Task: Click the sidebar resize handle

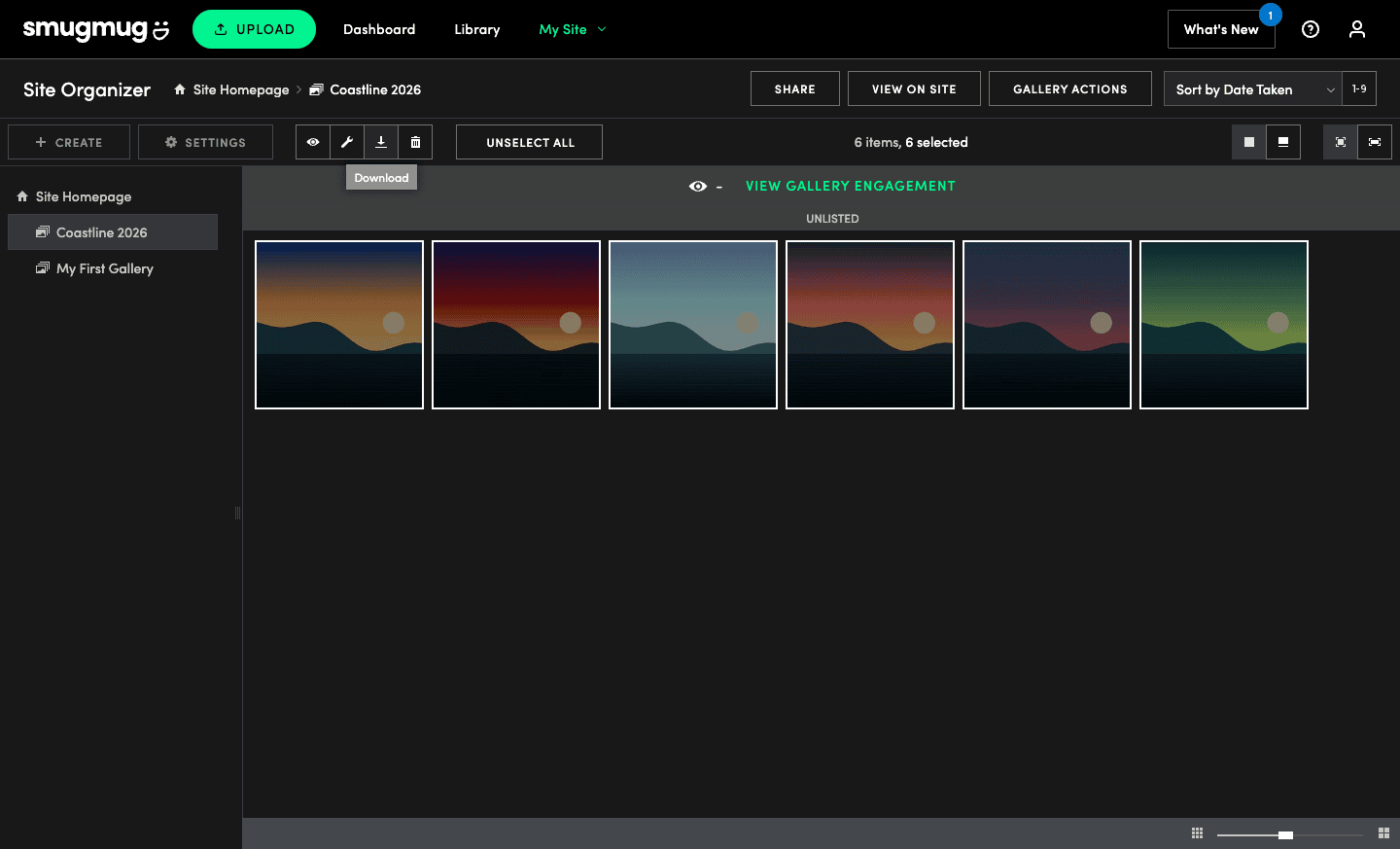Action: pyautogui.click(x=237, y=513)
